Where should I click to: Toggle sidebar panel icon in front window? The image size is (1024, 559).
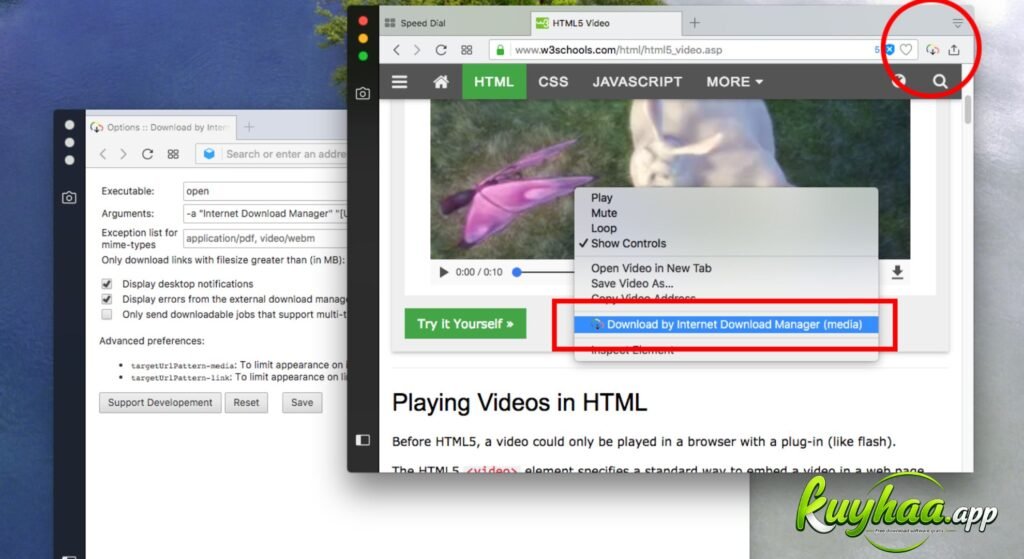click(x=362, y=439)
